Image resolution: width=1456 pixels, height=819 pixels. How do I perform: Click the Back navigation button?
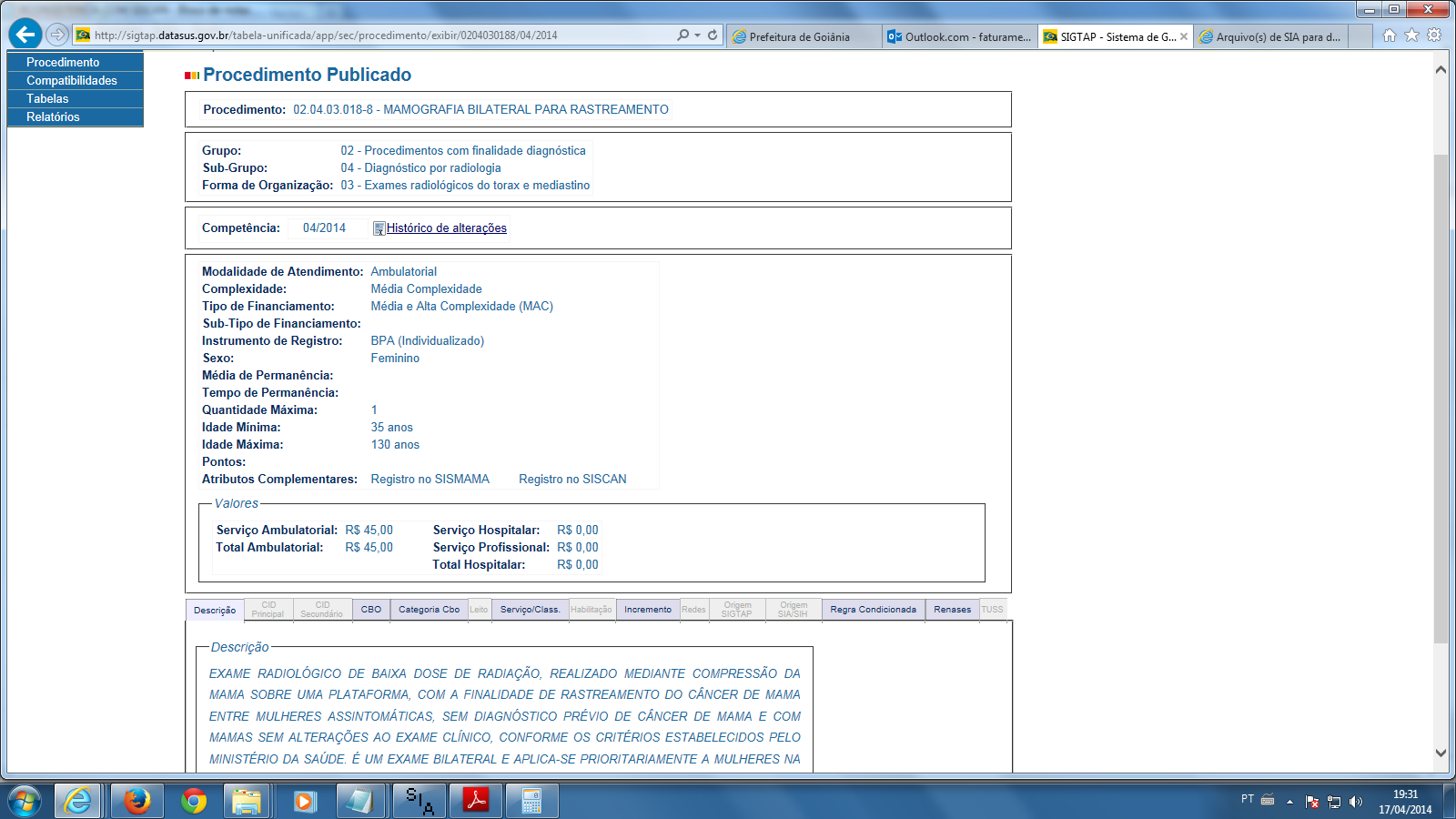(x=24, y=35)
